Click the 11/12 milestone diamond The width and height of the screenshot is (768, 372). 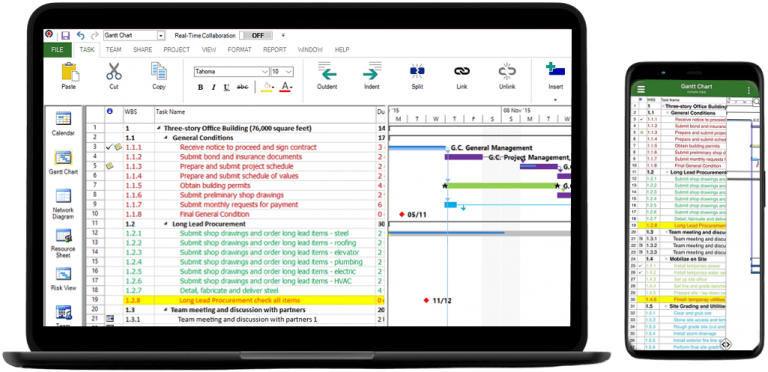[x=426, y=300]
